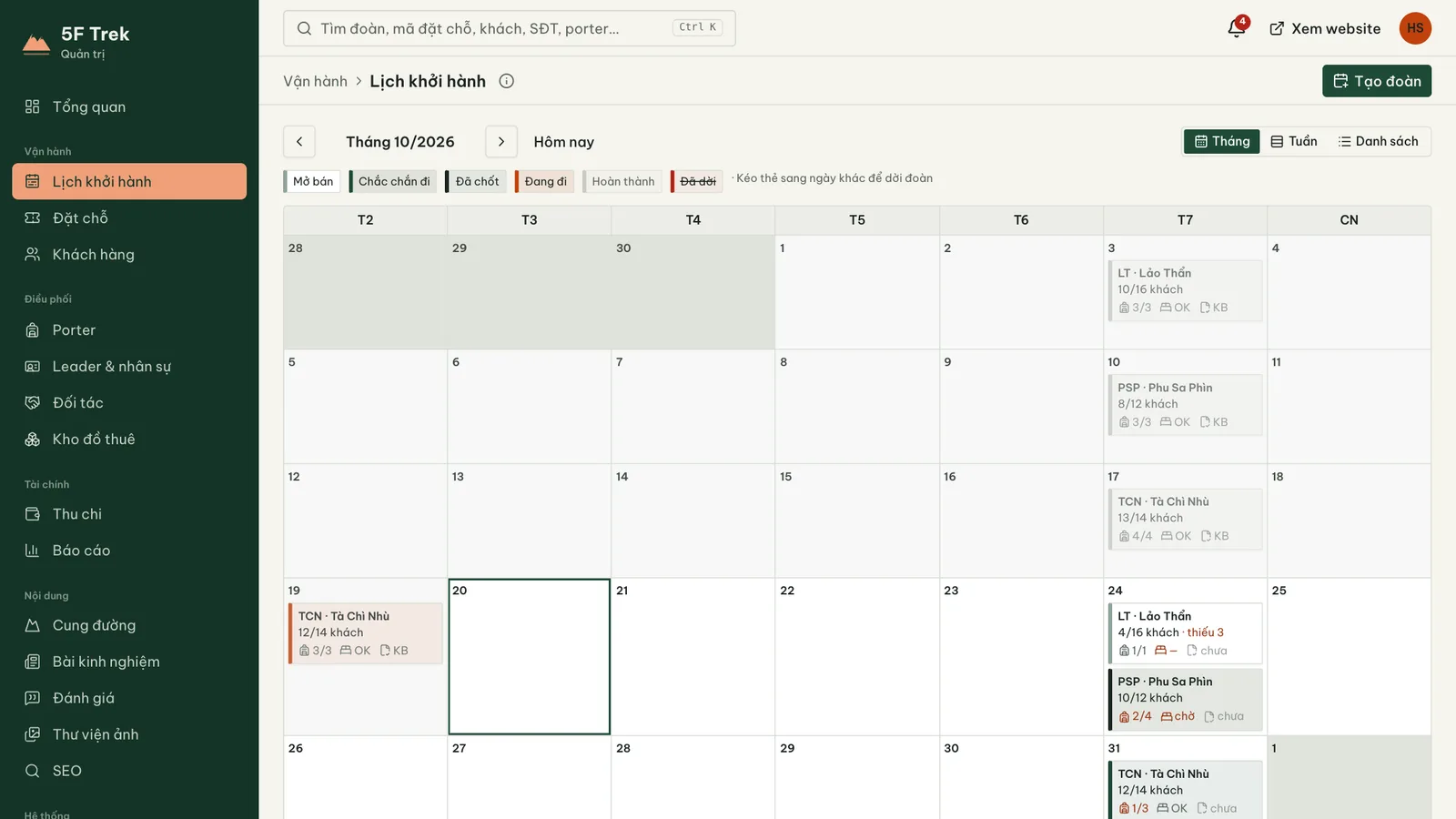The width and height of the screenshot is (1456, 819).
Task: Jump to Hôm nay
Action: click(563, 142)
